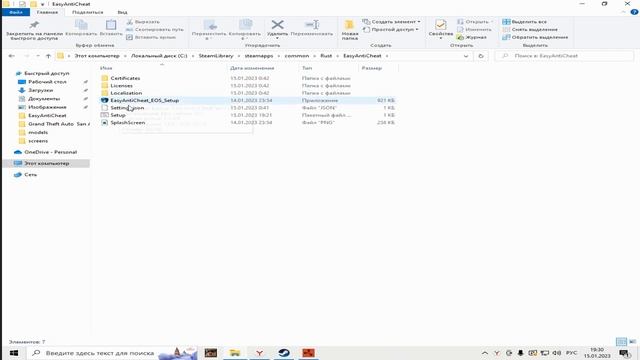This screenshot has height=360, width=640.
Task: Open Properties ribbon button with checkmark
Action: 440,29
